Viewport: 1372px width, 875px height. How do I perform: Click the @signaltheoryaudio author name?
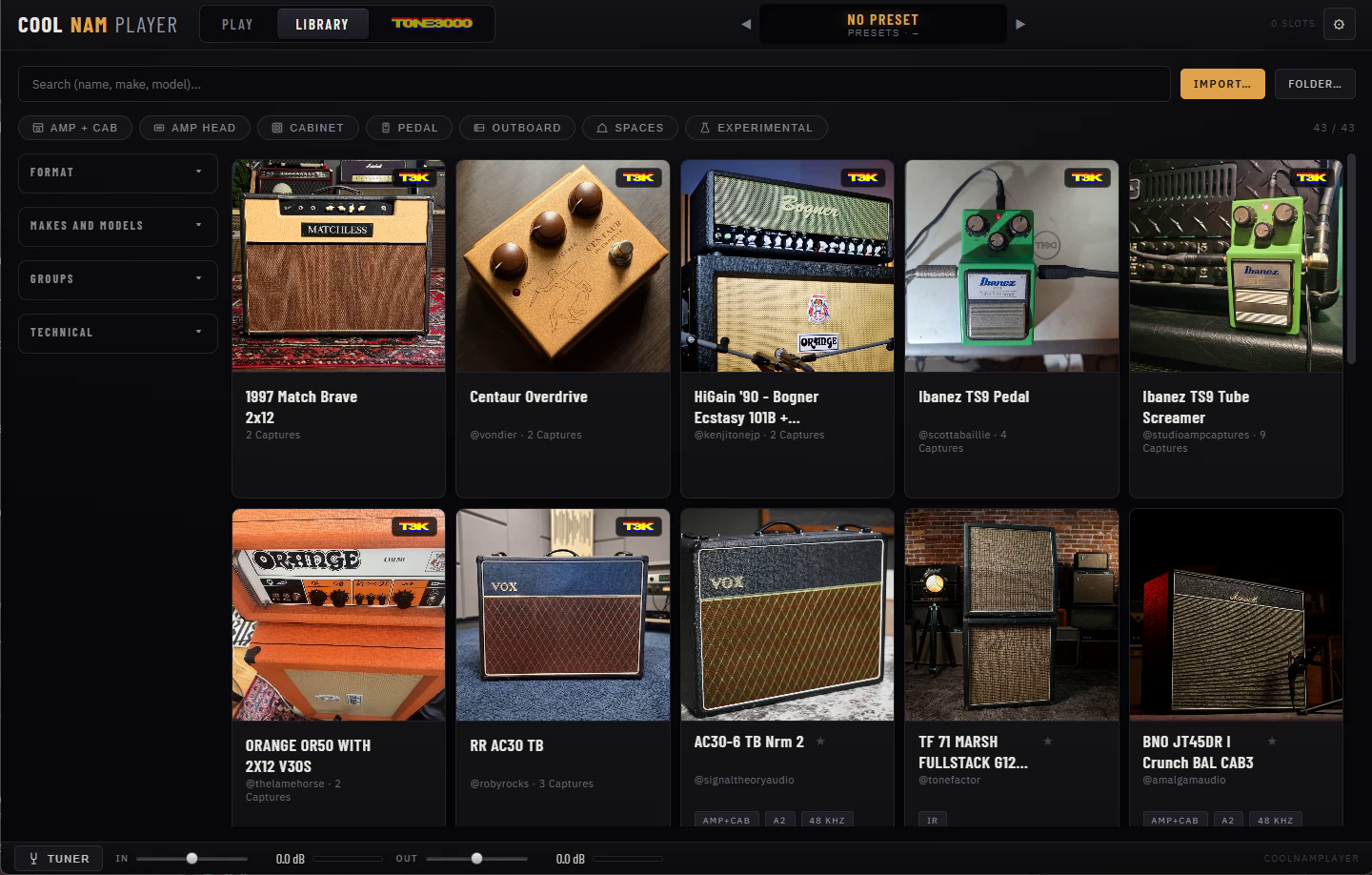pos(744,780)
